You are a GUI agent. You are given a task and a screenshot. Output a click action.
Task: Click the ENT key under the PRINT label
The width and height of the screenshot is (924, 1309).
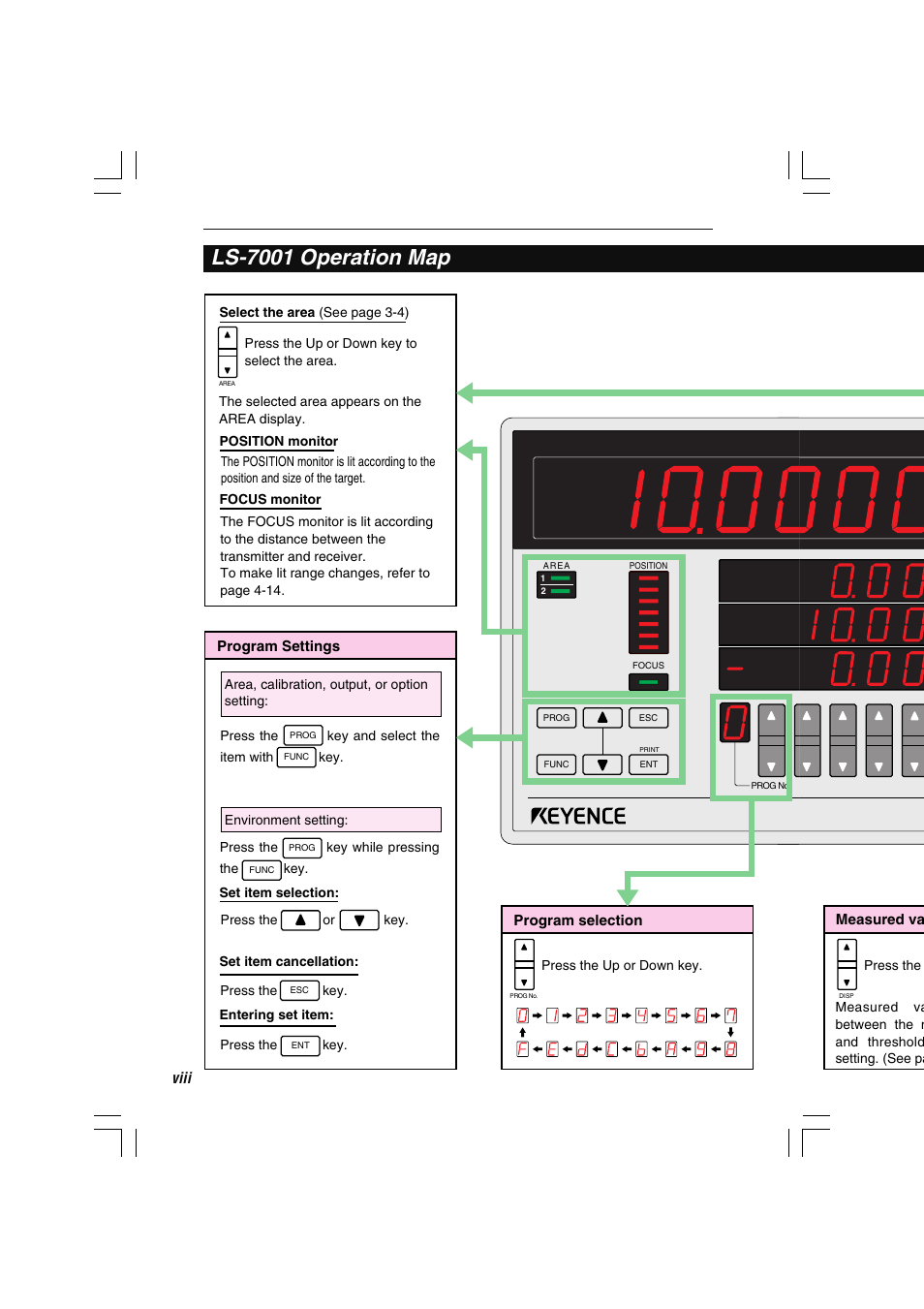pos(648,764)
